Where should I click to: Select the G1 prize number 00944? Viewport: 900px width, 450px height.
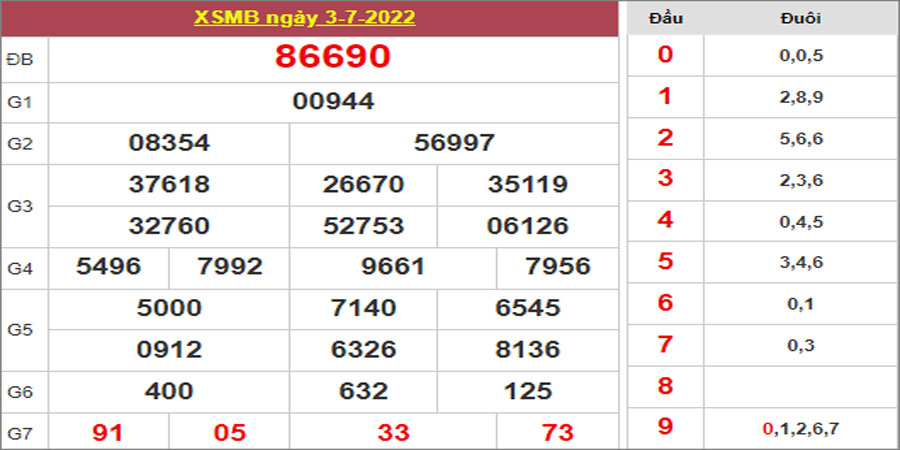333,102
